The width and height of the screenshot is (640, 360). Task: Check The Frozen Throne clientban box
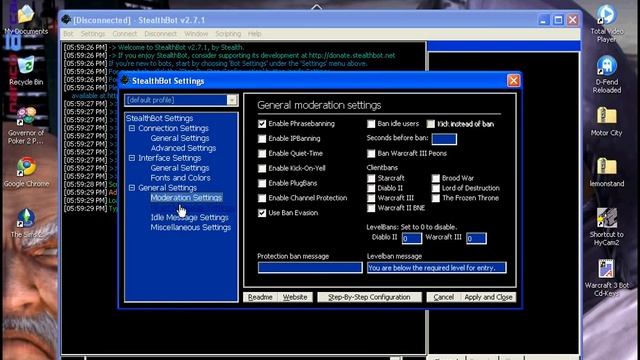436,198
